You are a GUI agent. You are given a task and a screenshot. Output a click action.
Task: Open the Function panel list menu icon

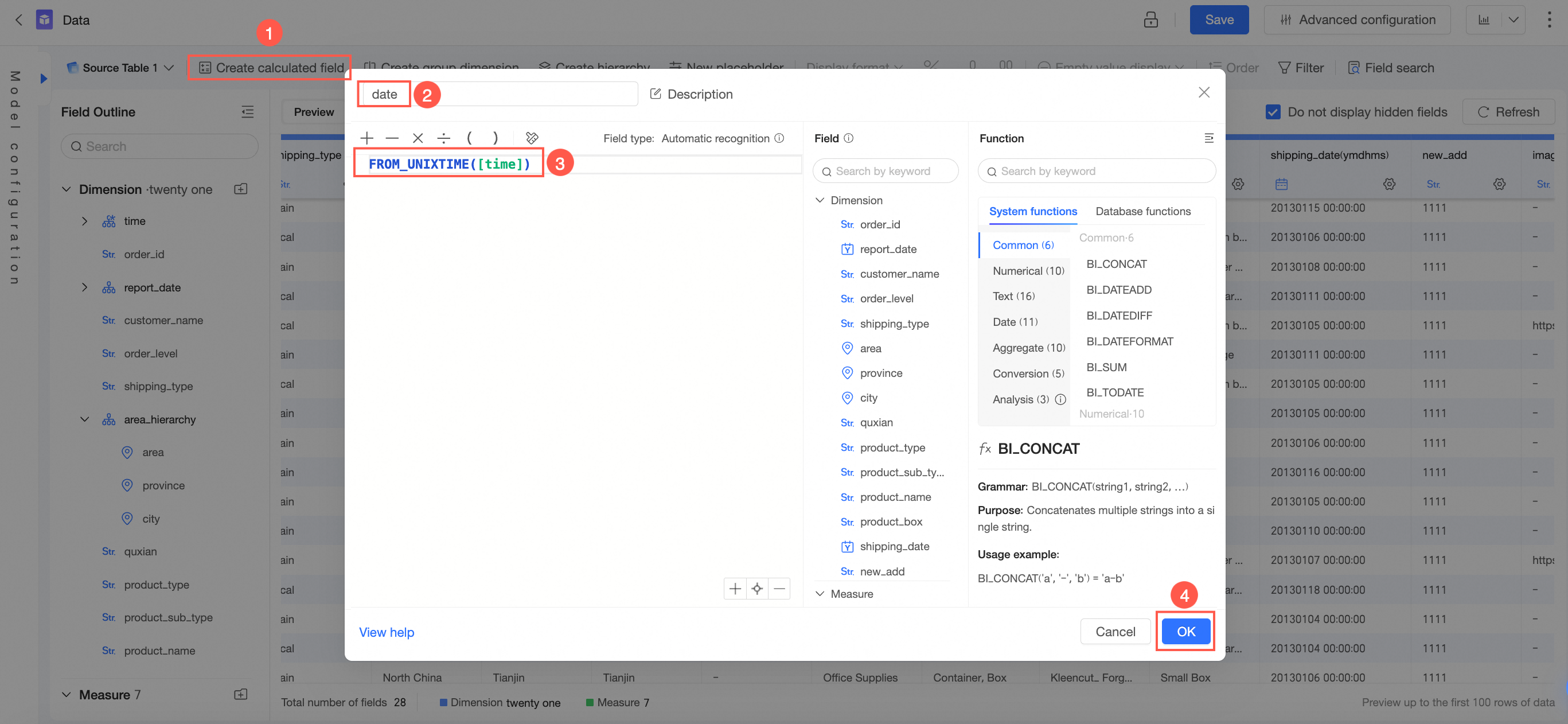1209,138
